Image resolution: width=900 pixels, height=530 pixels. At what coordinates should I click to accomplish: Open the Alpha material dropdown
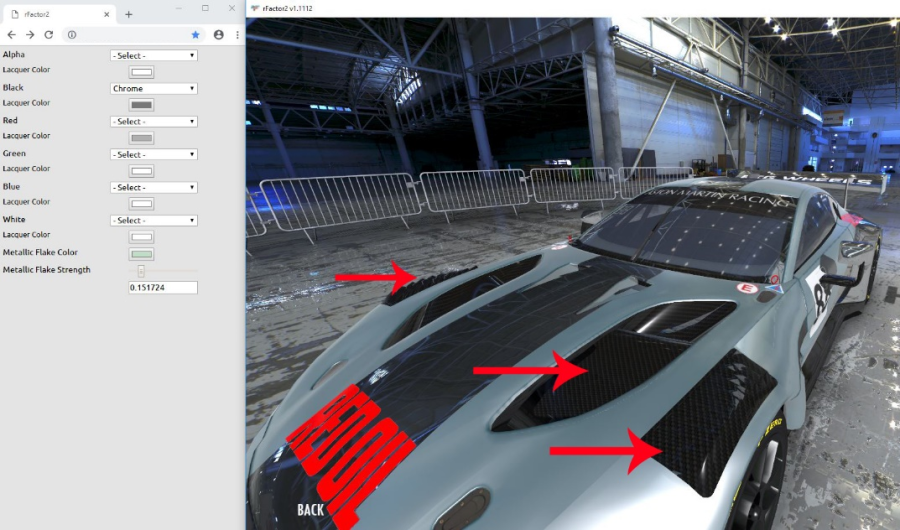tap(154, 56)
